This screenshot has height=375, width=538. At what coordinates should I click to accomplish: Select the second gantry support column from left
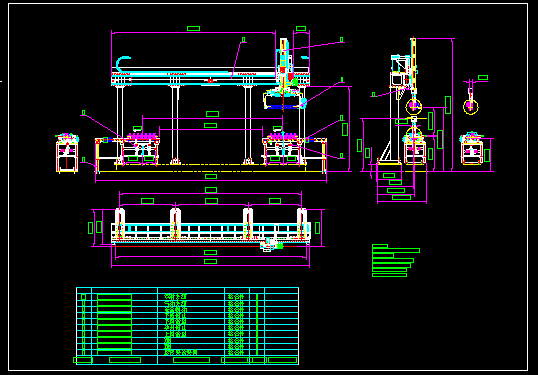tap(175, 125)
